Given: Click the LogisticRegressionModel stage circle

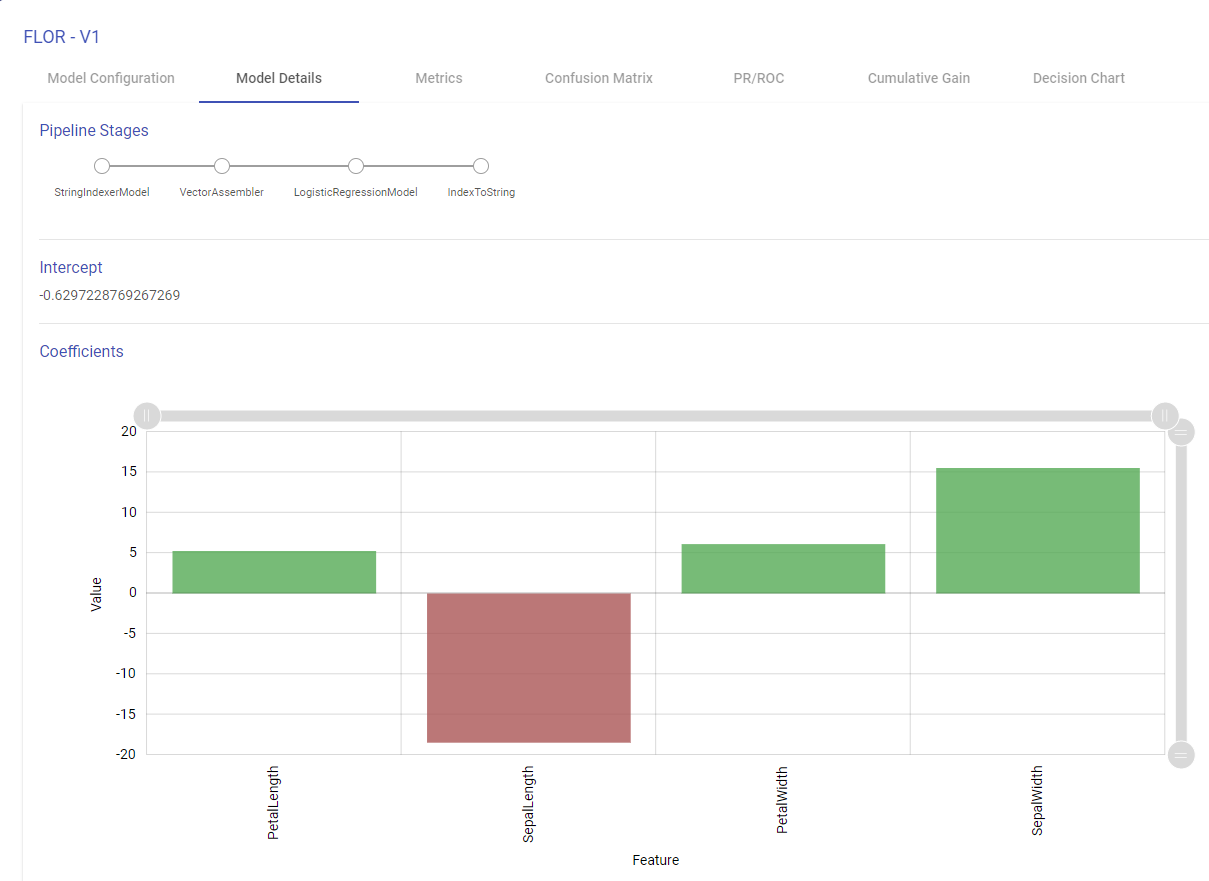Looking at the screenshot, I should [356, 166].
